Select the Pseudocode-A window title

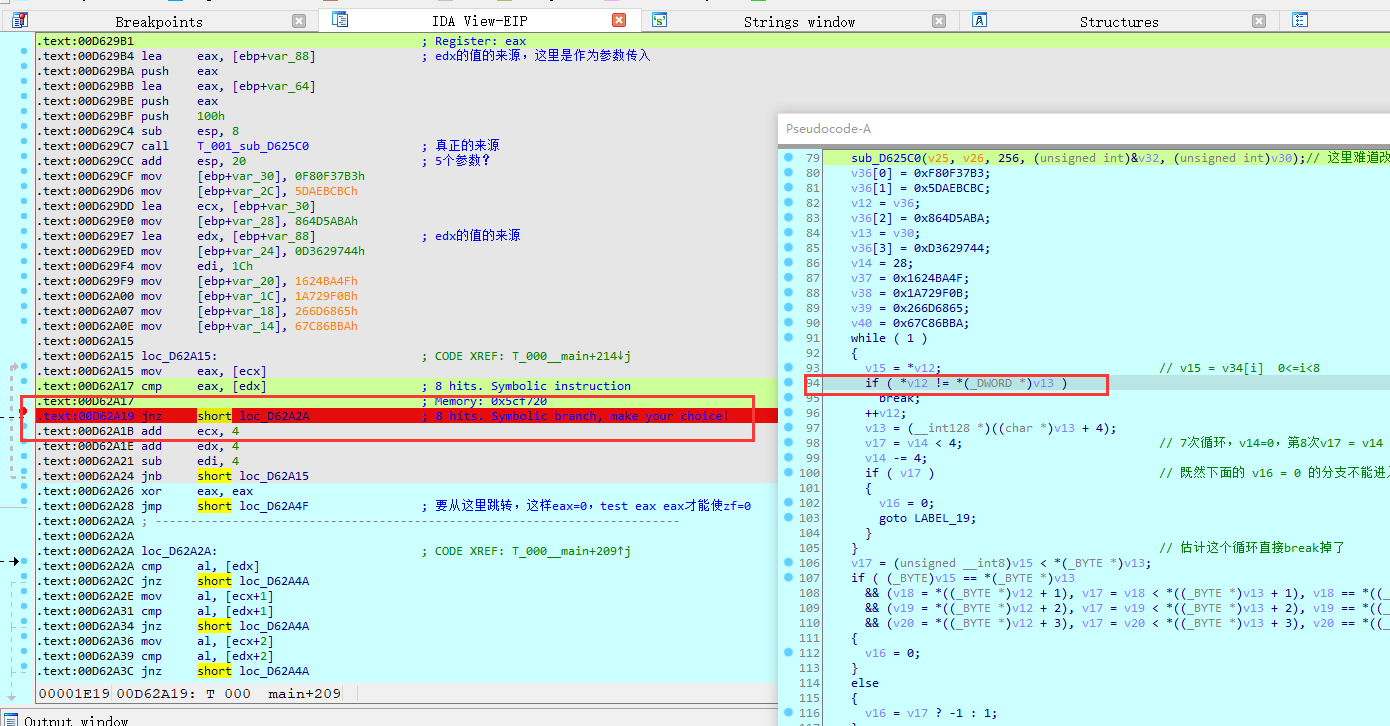[x=828, y=128]
